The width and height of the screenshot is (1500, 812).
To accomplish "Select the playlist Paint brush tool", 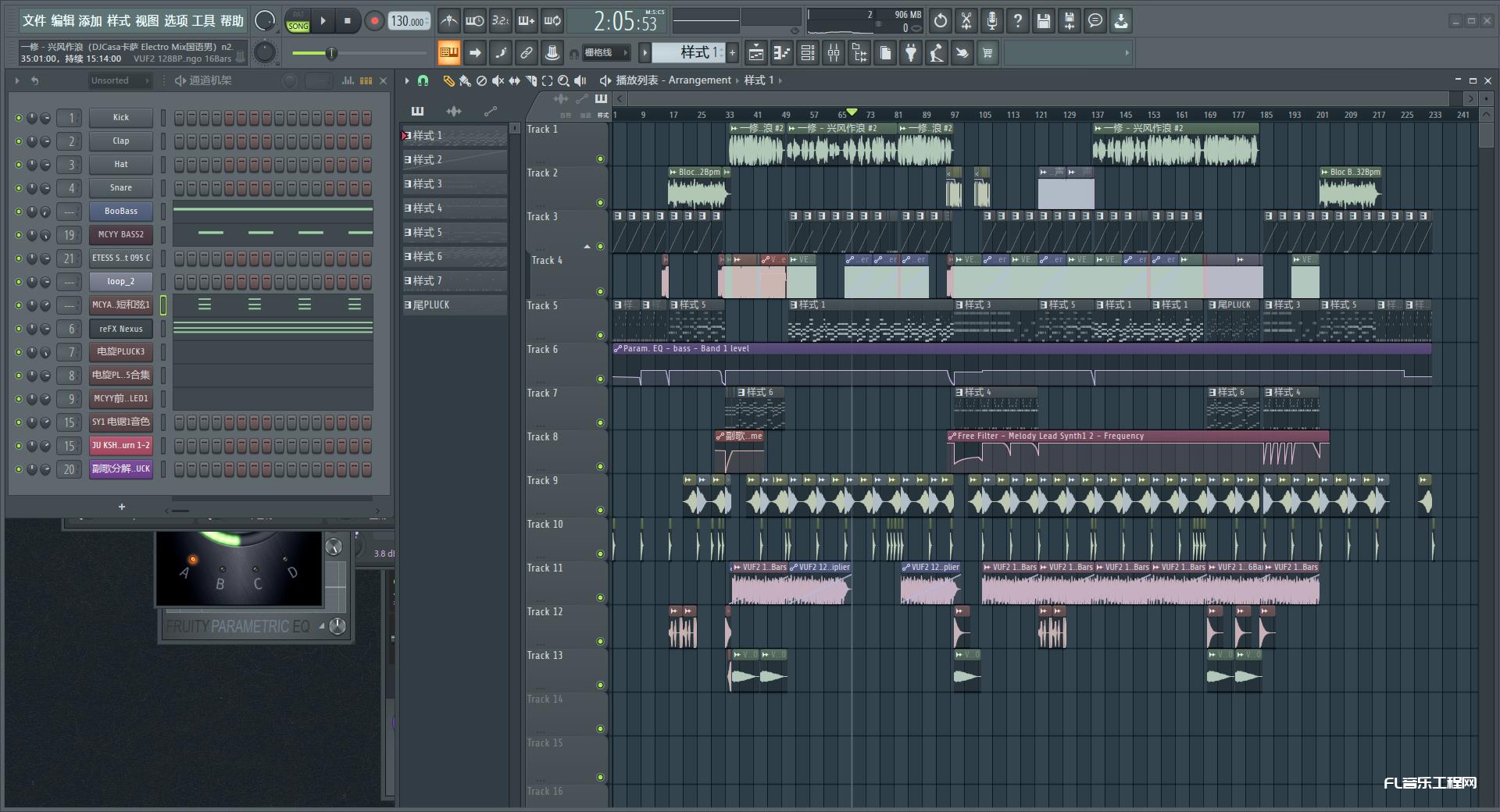I will click(x=465, y=80).
